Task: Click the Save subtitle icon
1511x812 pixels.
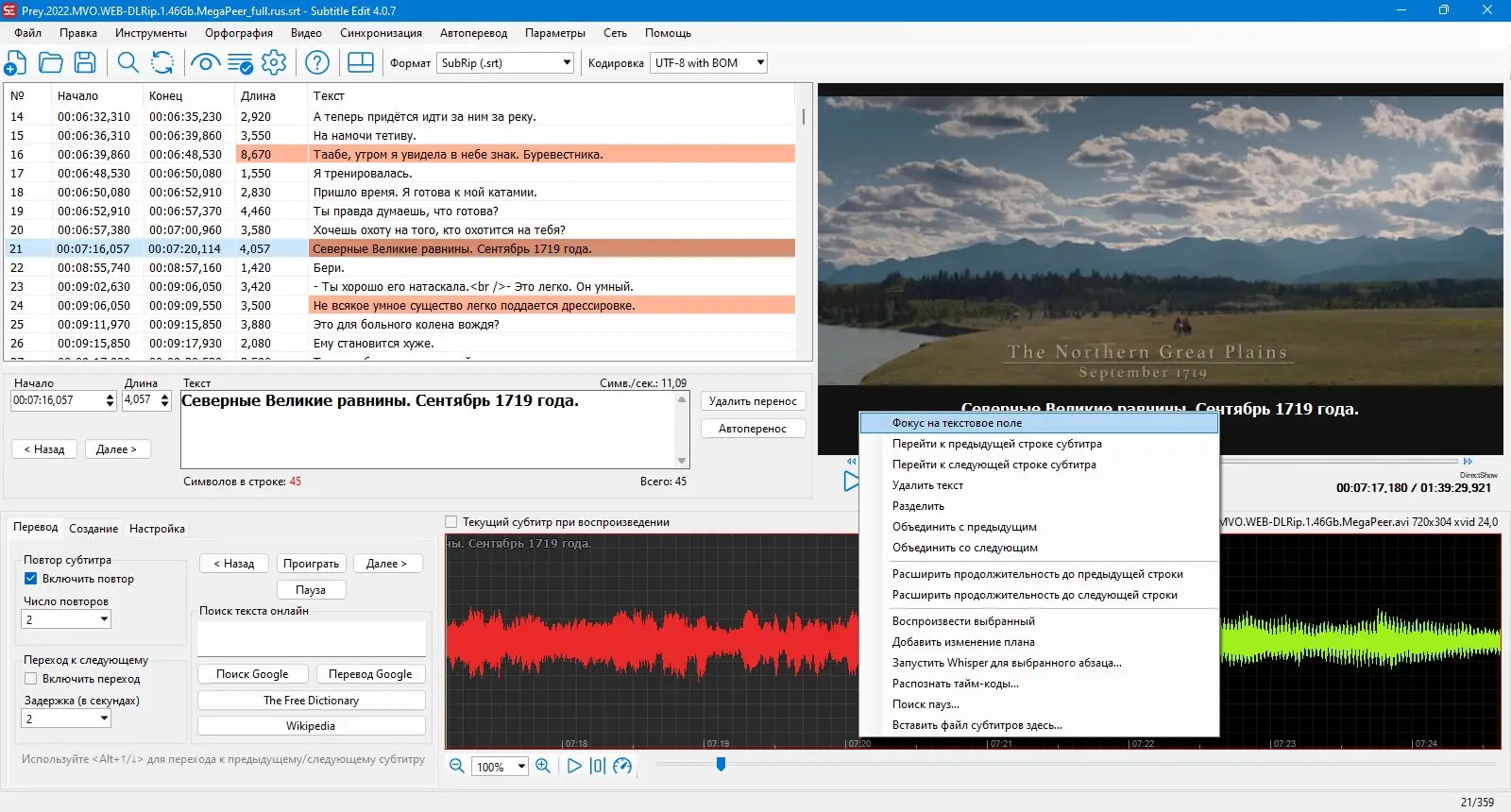Action: coord(85,63)
